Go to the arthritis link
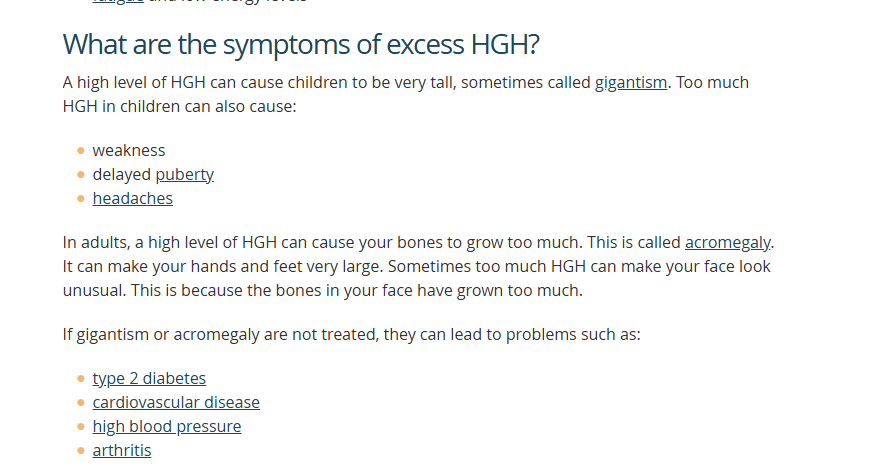The width and height of the screenshot is (895, 469). point(122,450)
